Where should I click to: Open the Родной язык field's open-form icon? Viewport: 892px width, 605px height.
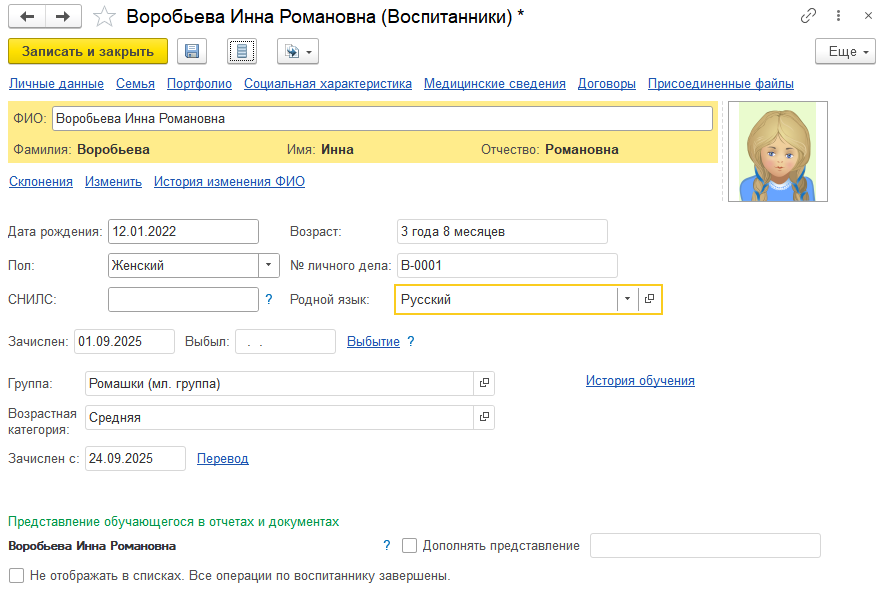click(x=650, y=299)
